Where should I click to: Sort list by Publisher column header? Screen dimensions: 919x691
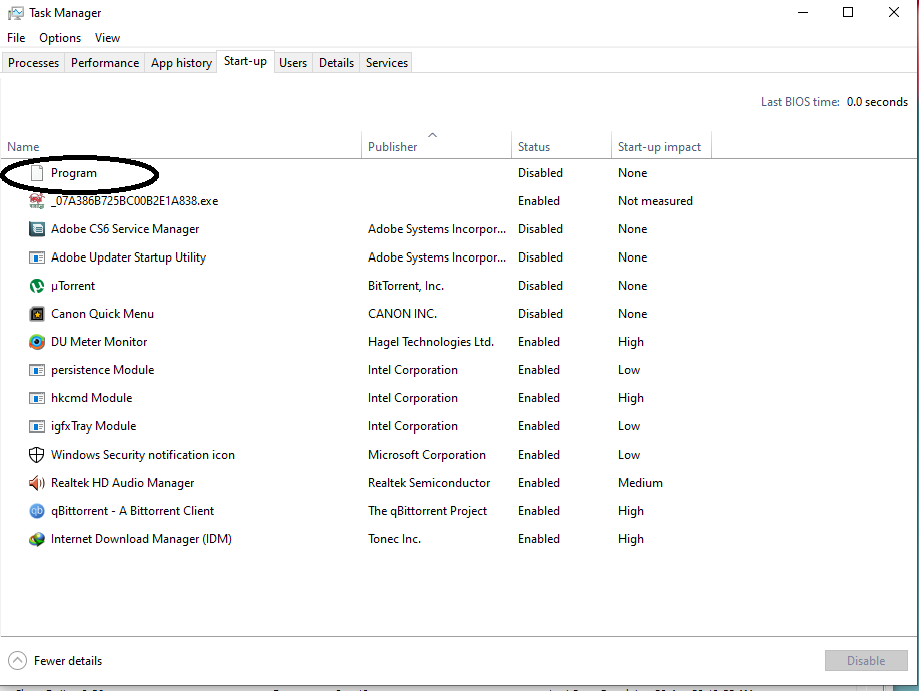[392, 147]
